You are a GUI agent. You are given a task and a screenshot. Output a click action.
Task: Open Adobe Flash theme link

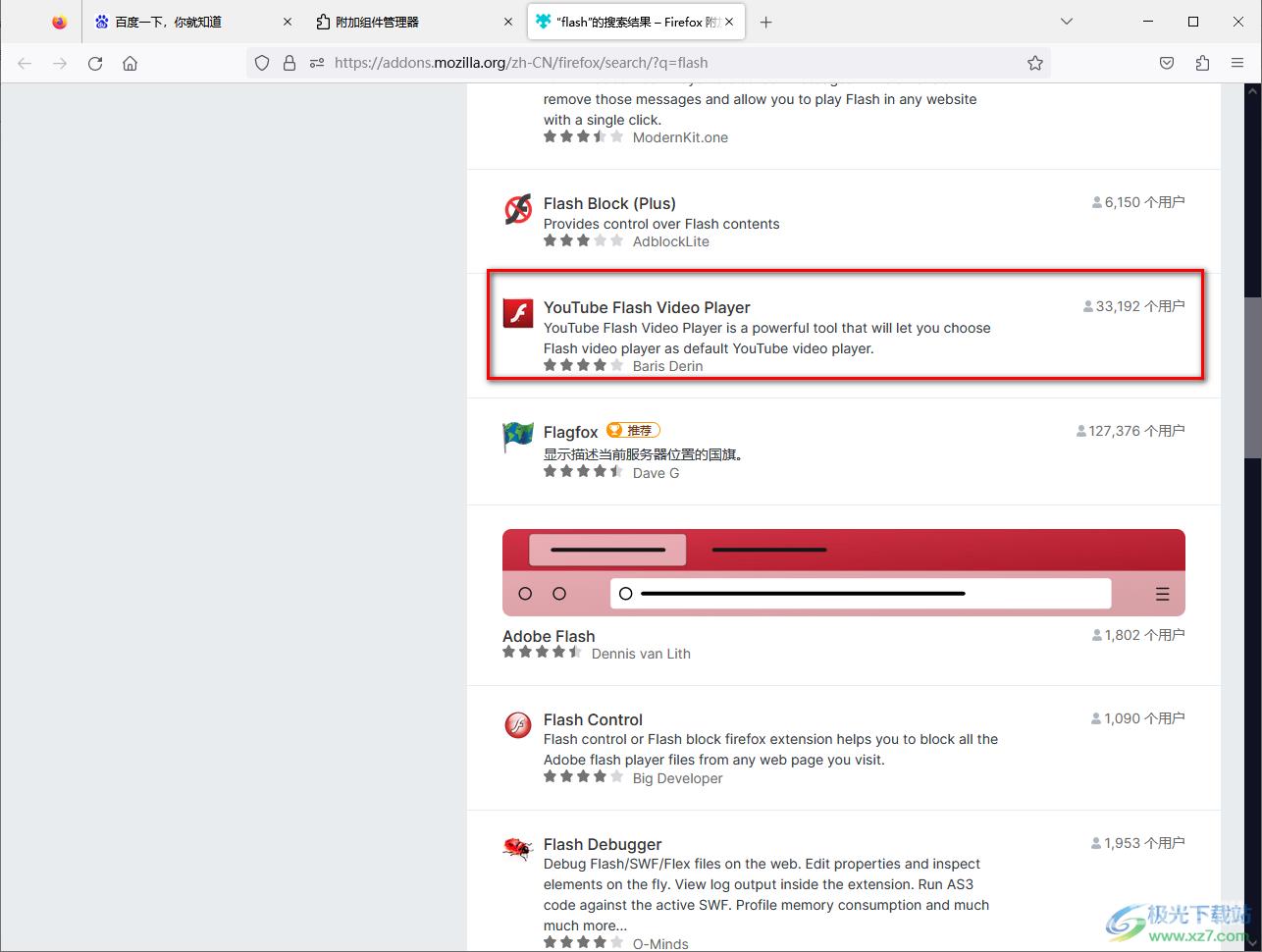549,636
